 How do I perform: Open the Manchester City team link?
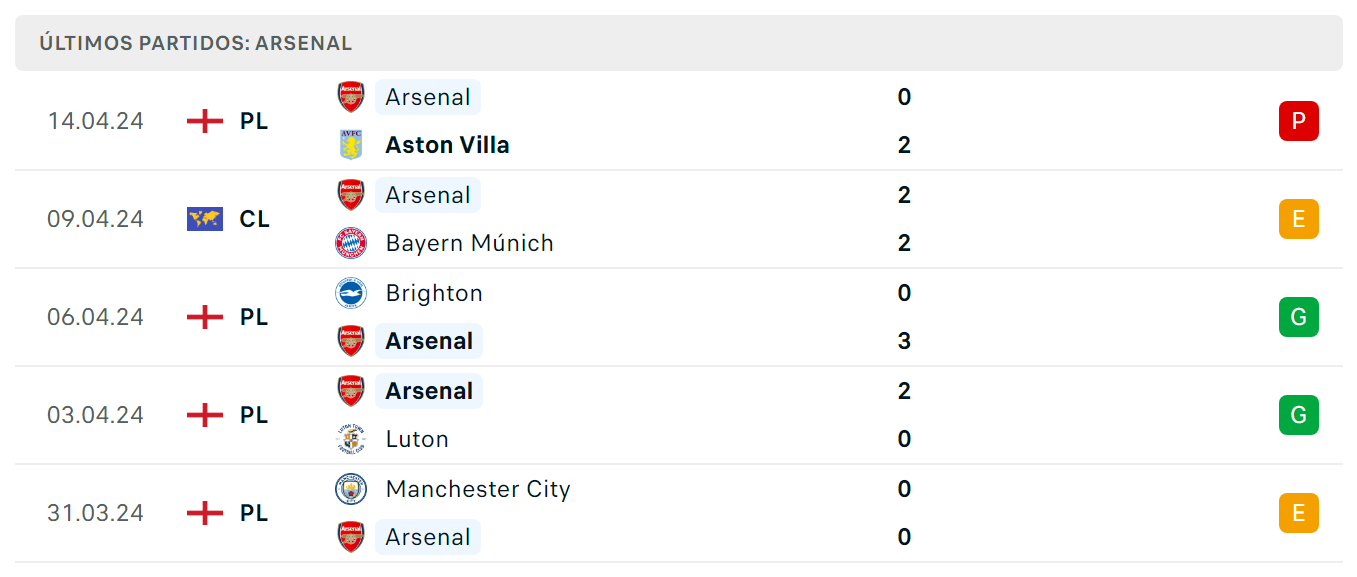[478, 489]
